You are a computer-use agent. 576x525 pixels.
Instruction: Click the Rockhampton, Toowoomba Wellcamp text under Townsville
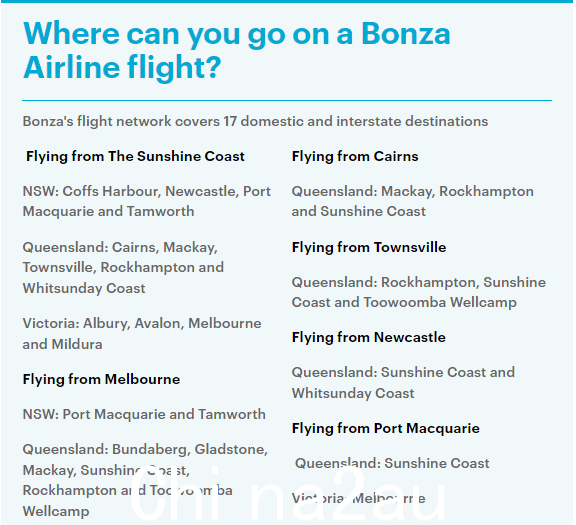419,292
